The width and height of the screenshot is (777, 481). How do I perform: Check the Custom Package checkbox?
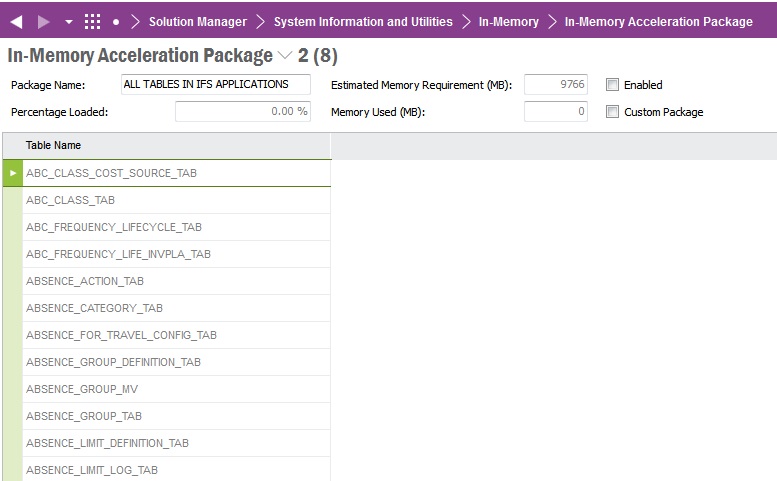[612, 112]
